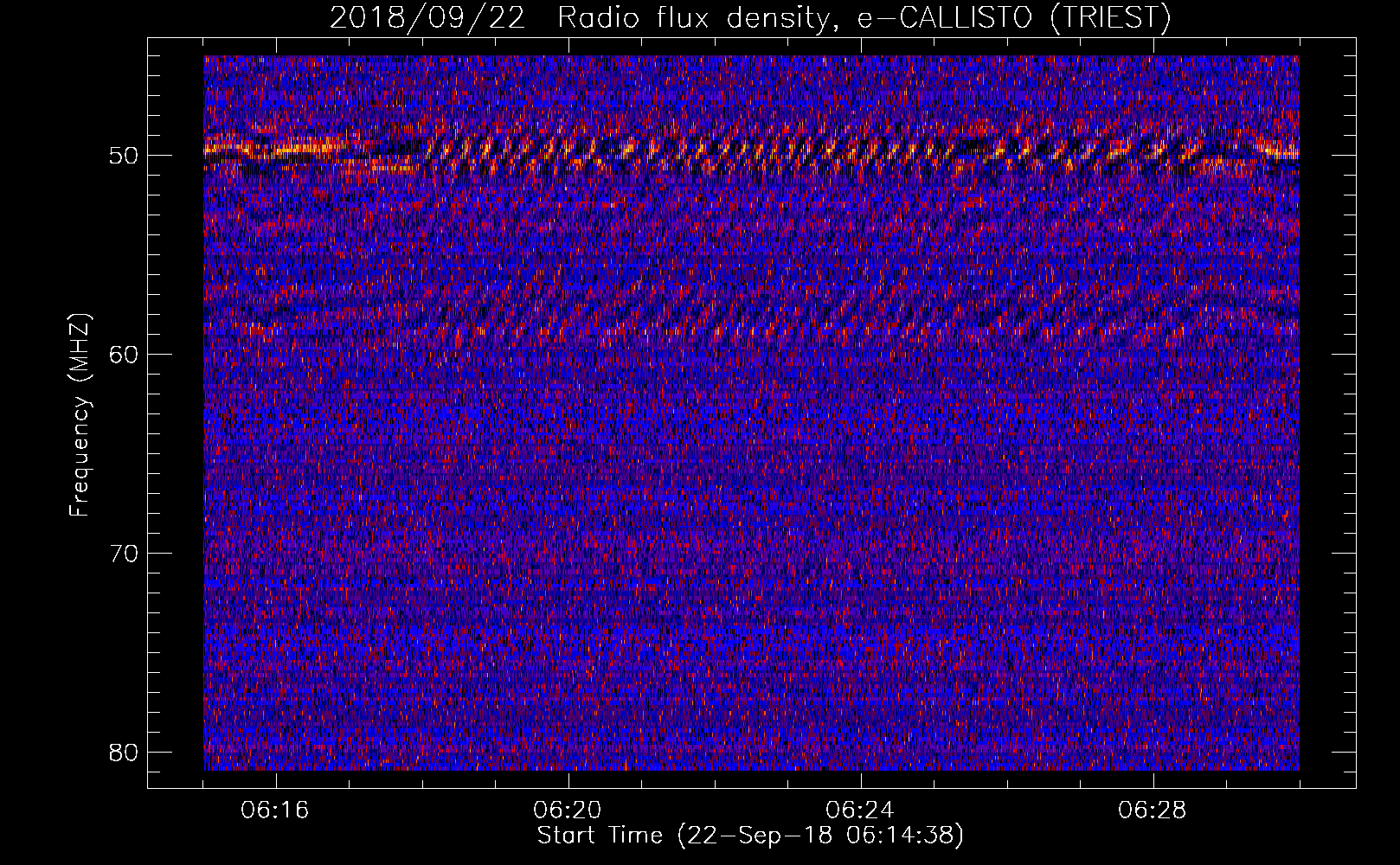Click the 06:16 time tick label
Screen dimensions: 1400x865
pos(275,811)
